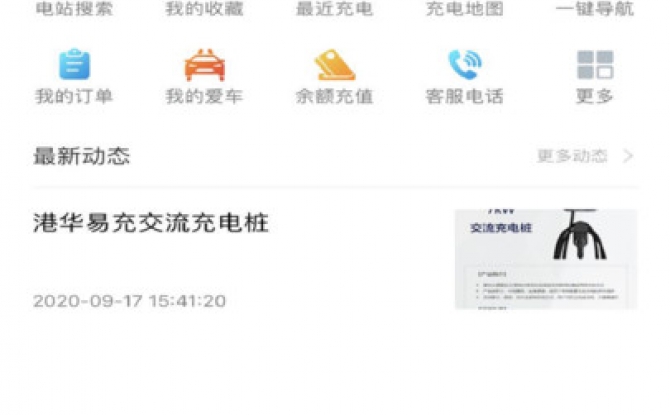Viewport: 670px width, 415px height.
Task: Expand more news with chevron arrow
Action: 628,156
